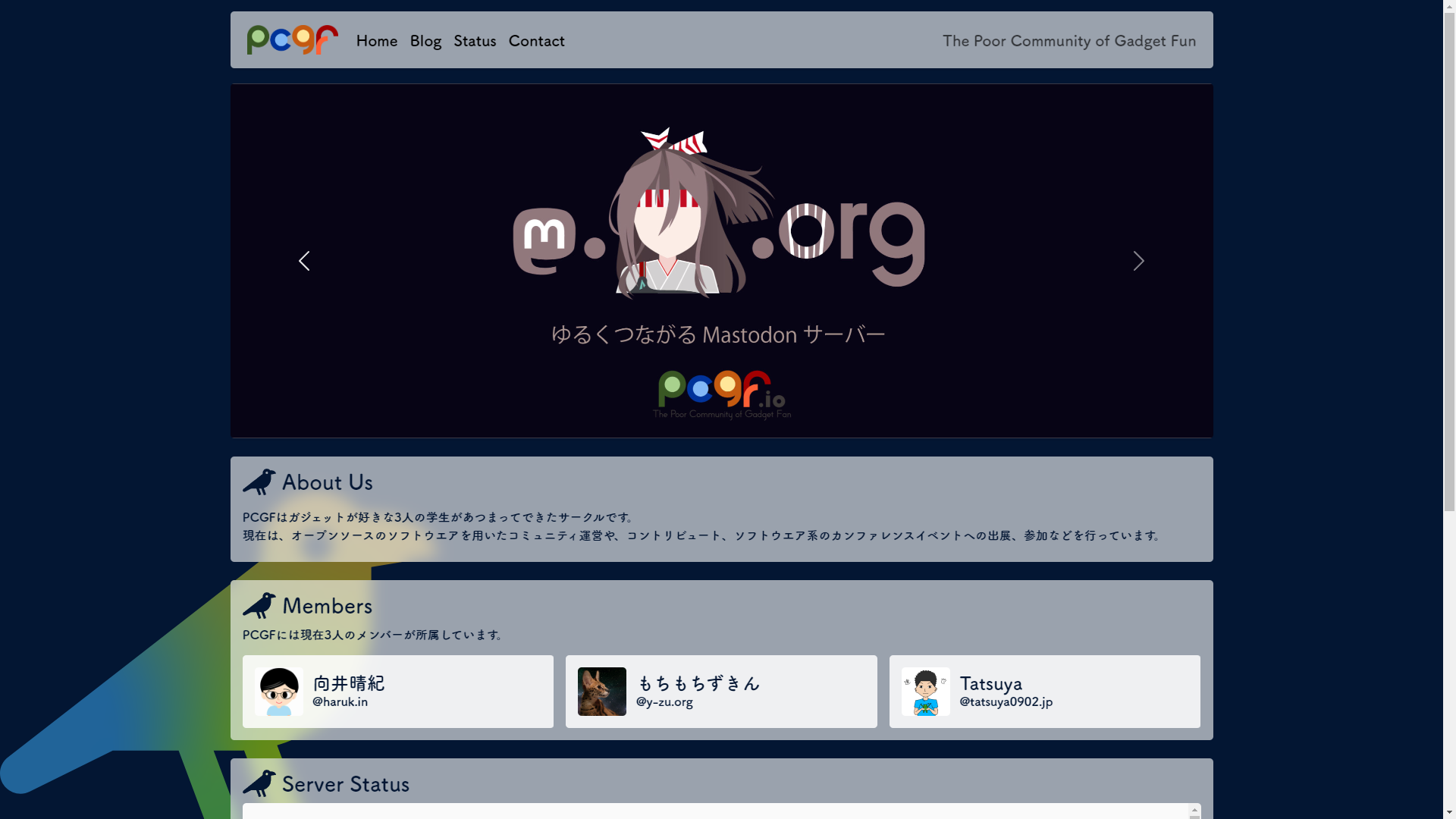Open the Contact page
Screen dimensions: 1456x819
536,41
